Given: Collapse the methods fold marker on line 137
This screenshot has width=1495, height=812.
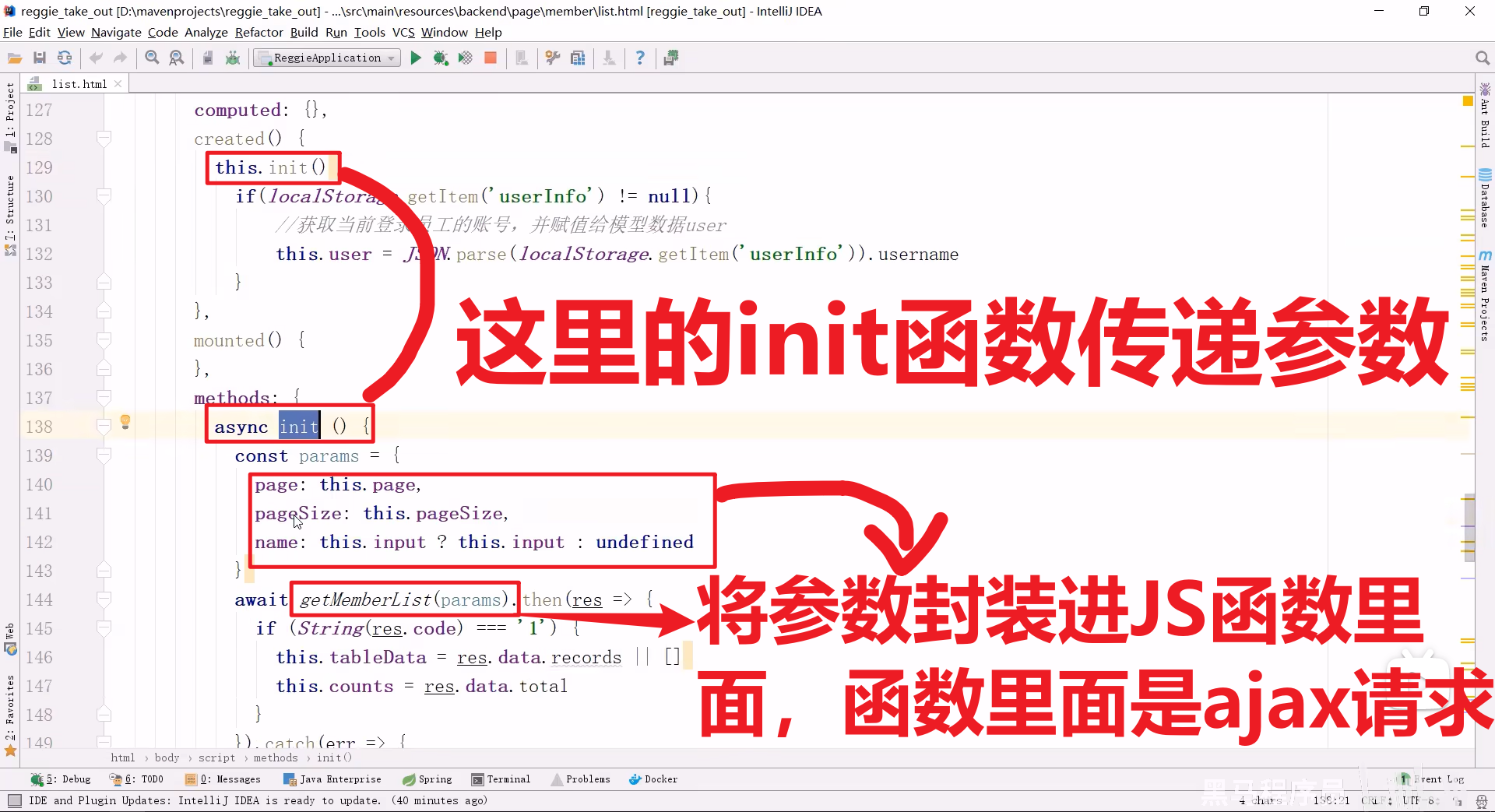Looking at the screenshot, I should (x=104, y=398).
